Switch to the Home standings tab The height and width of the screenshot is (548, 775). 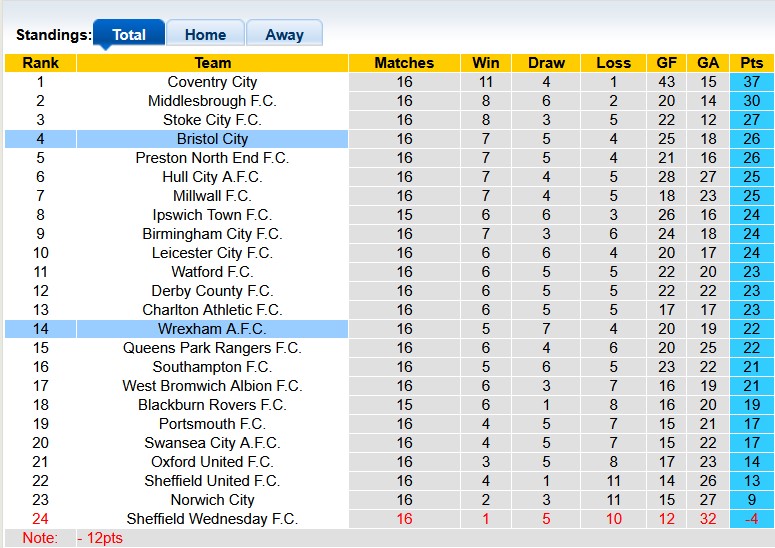click(205, 34)
